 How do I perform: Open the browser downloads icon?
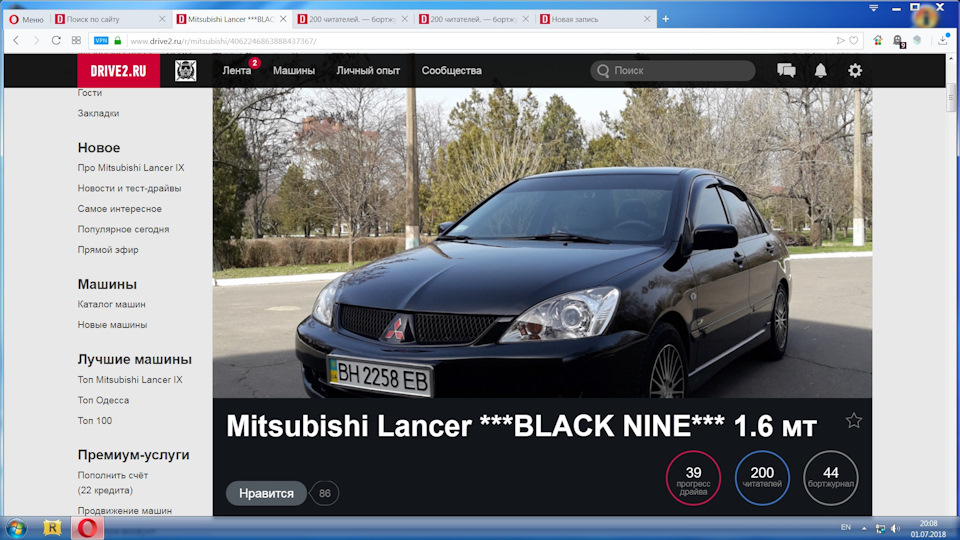pos(942,40)
